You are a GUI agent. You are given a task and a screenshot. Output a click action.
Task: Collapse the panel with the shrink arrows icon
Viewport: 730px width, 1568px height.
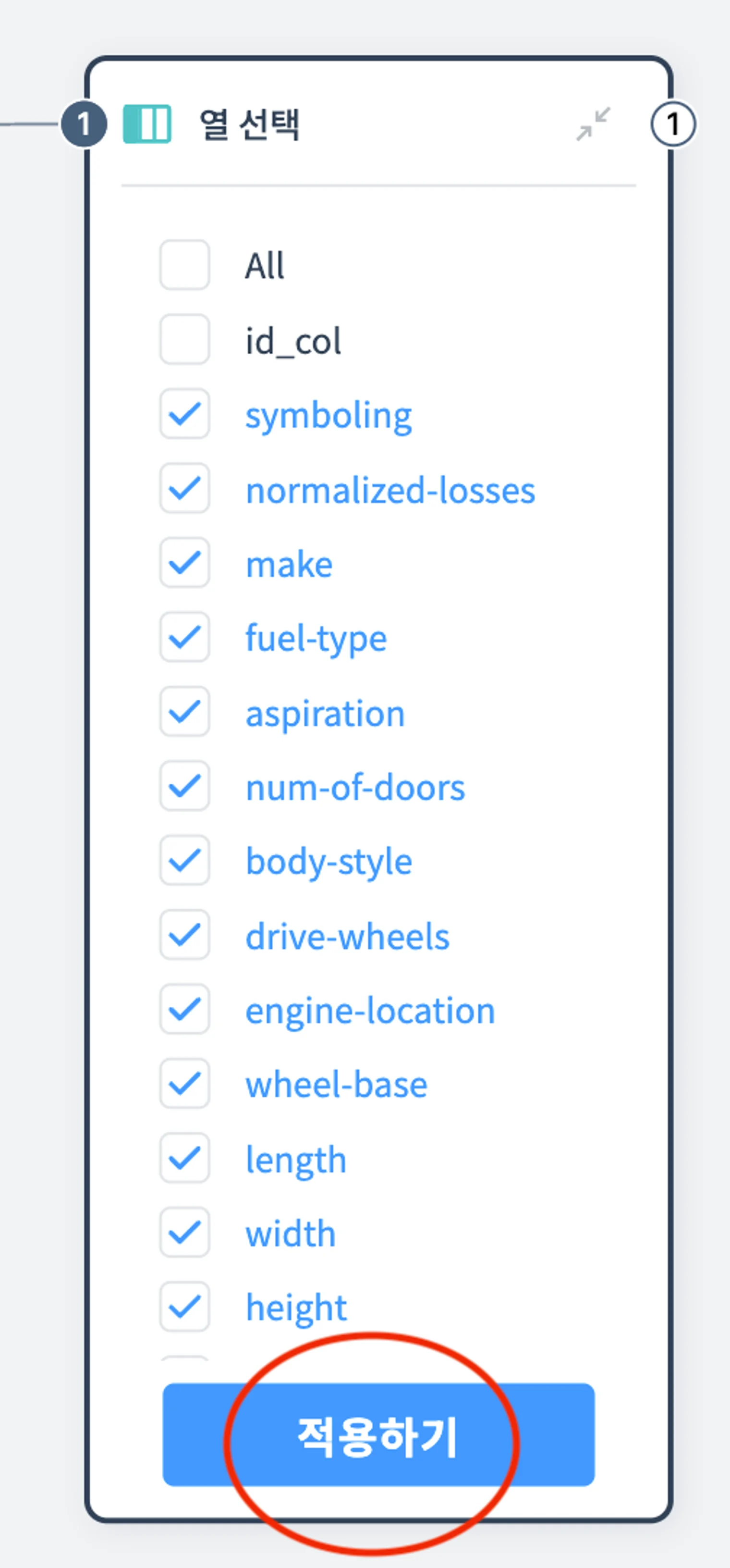tap(593, 124)
